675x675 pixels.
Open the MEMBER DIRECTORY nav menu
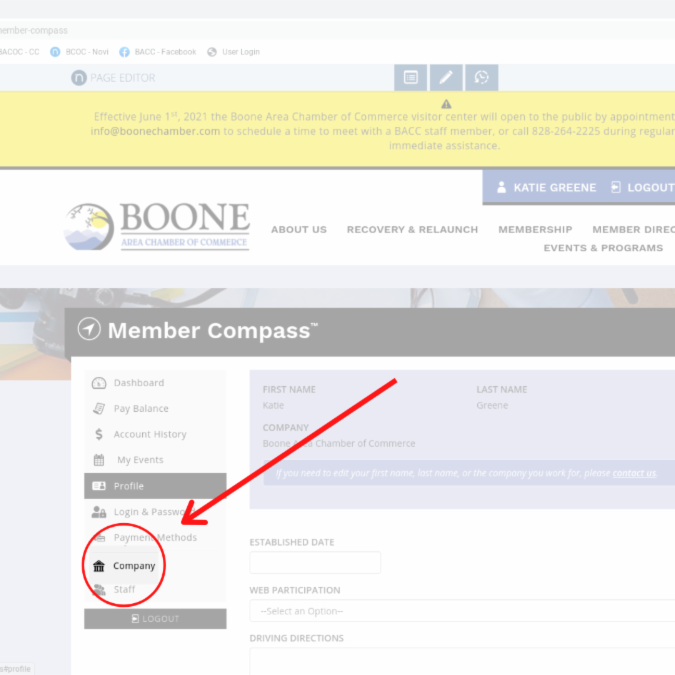634,230
